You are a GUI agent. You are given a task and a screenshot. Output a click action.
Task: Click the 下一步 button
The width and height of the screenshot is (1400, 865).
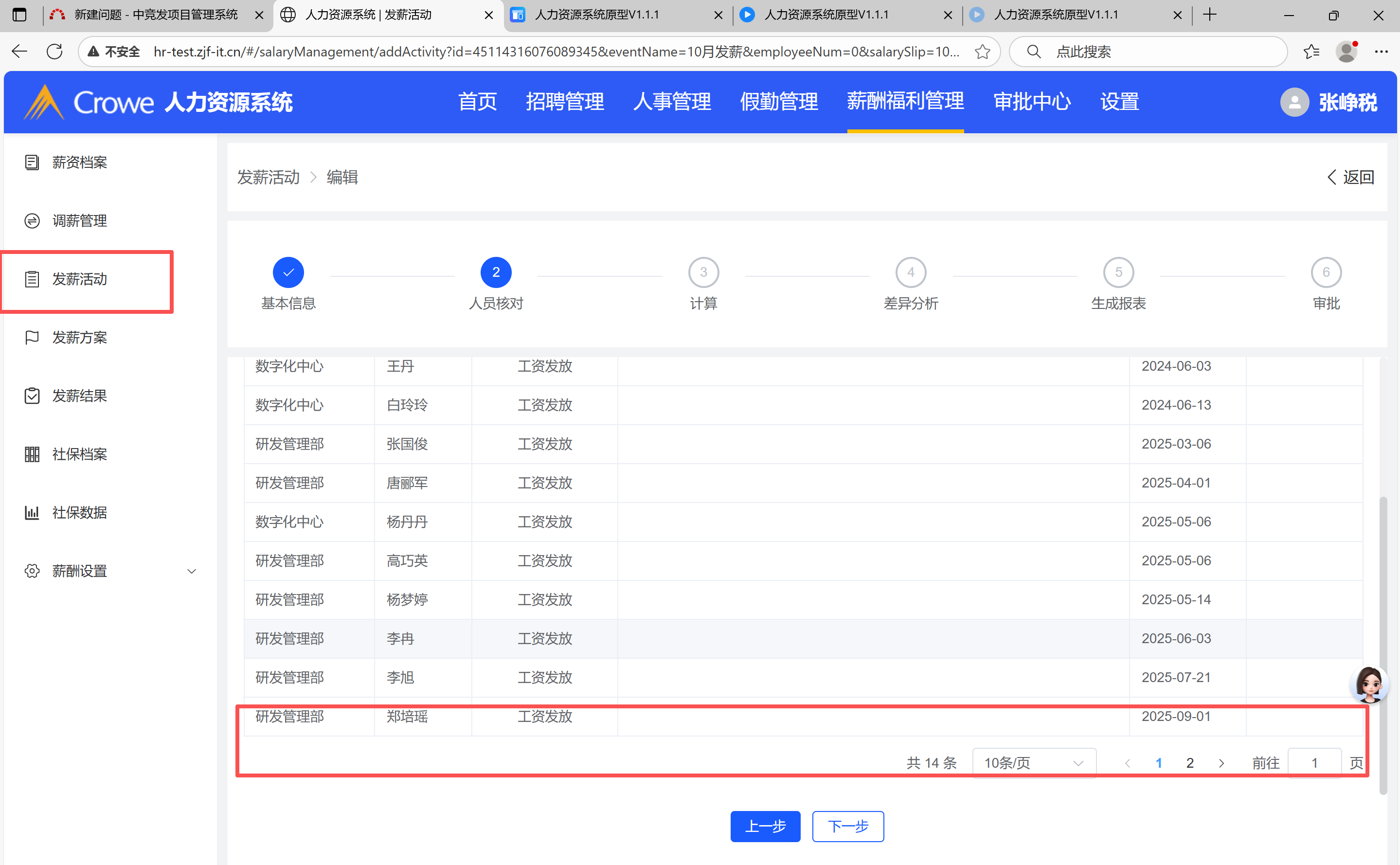point(847,826)
